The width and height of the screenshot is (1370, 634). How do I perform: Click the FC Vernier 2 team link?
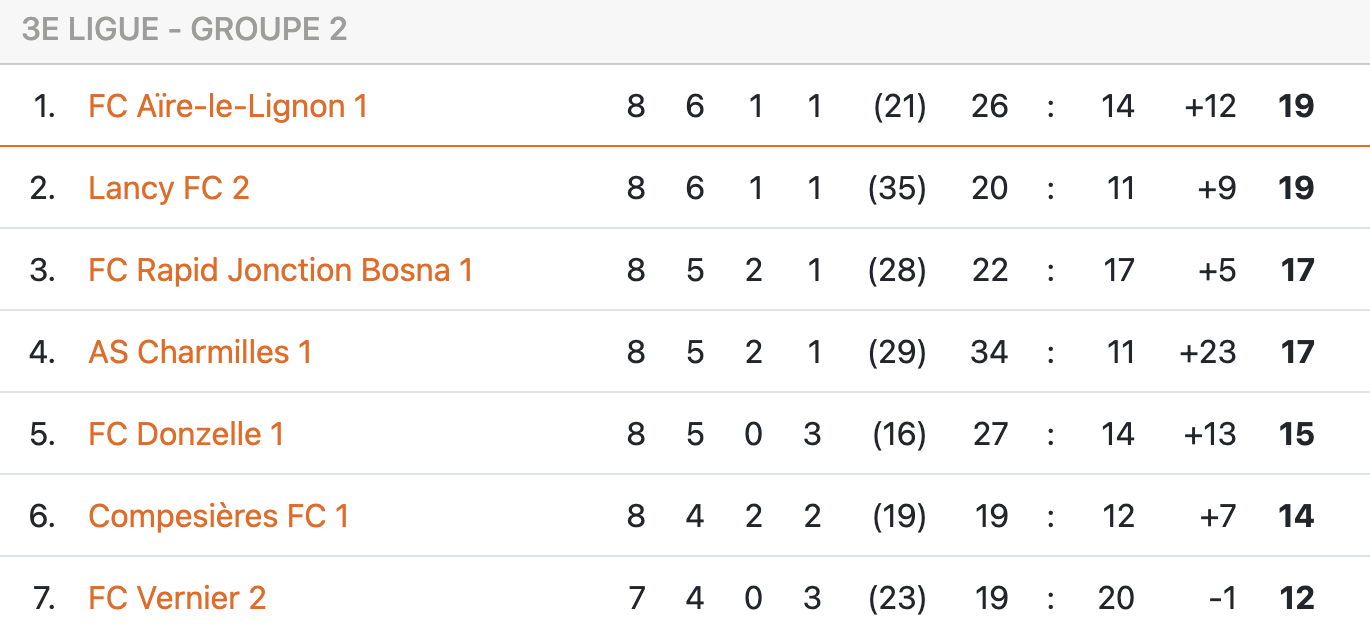pyautogui.click(x=177, y=598)
